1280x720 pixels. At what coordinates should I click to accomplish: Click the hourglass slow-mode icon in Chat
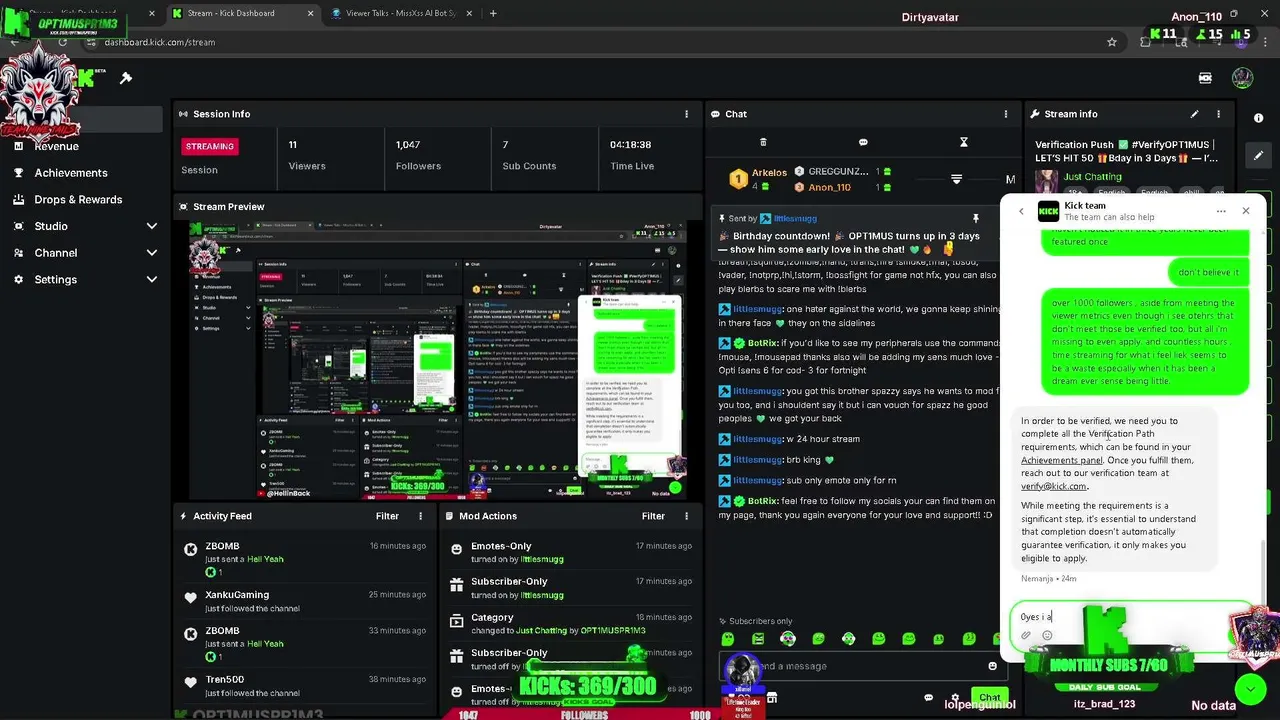coord(964,142)
